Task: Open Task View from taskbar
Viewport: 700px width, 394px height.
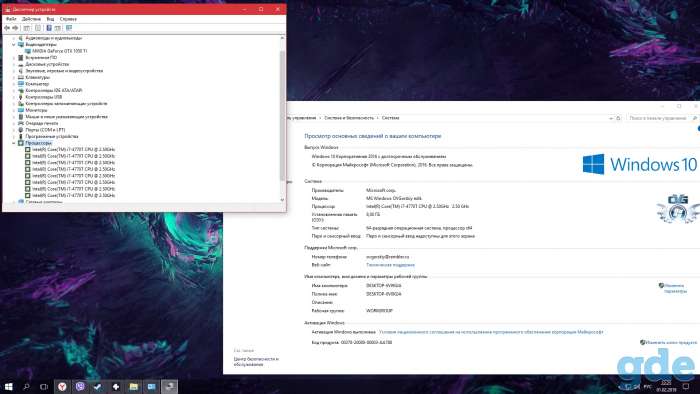Action: click(x=44, y=386)
